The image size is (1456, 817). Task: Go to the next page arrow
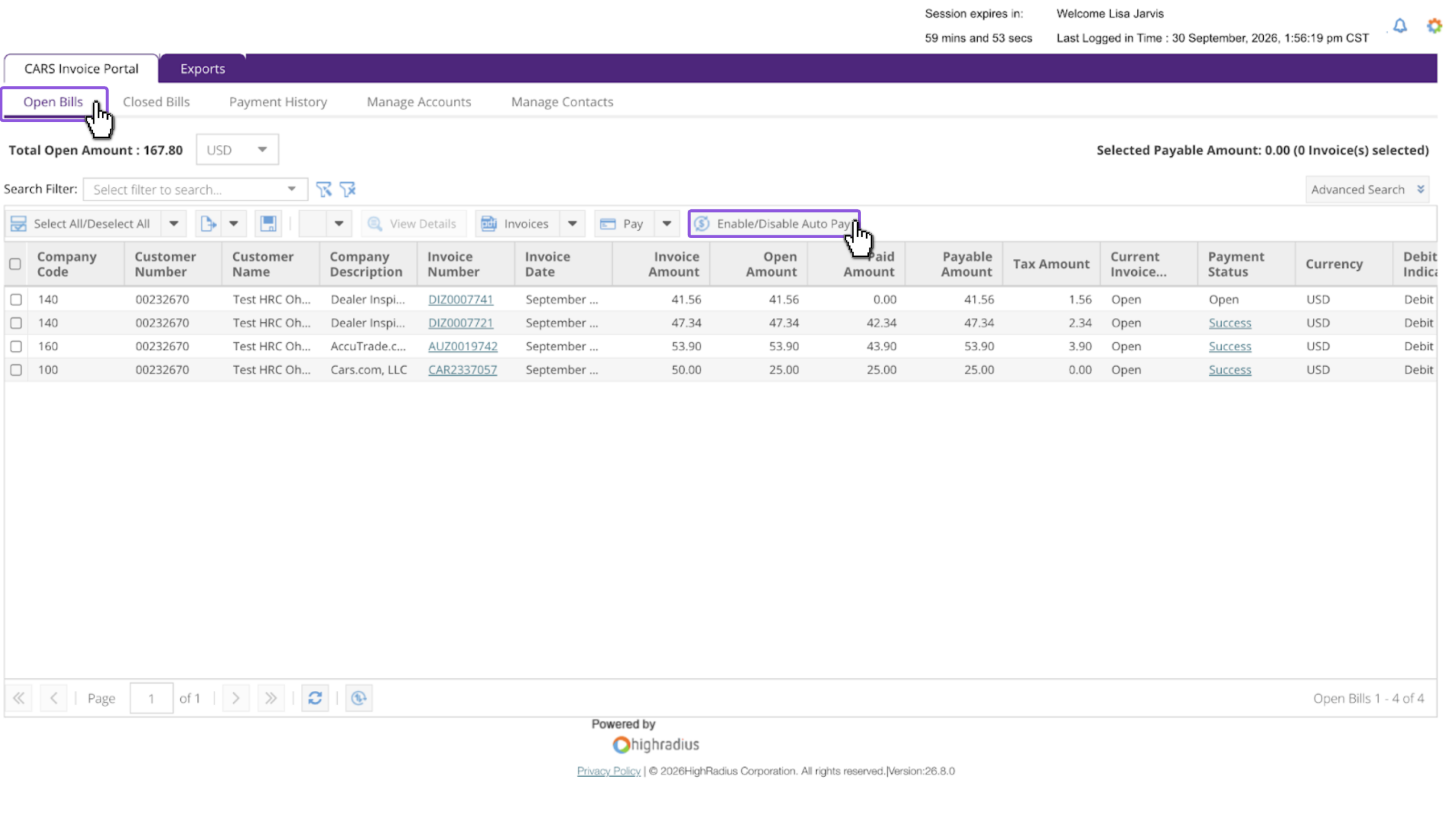tap(235, 698)
